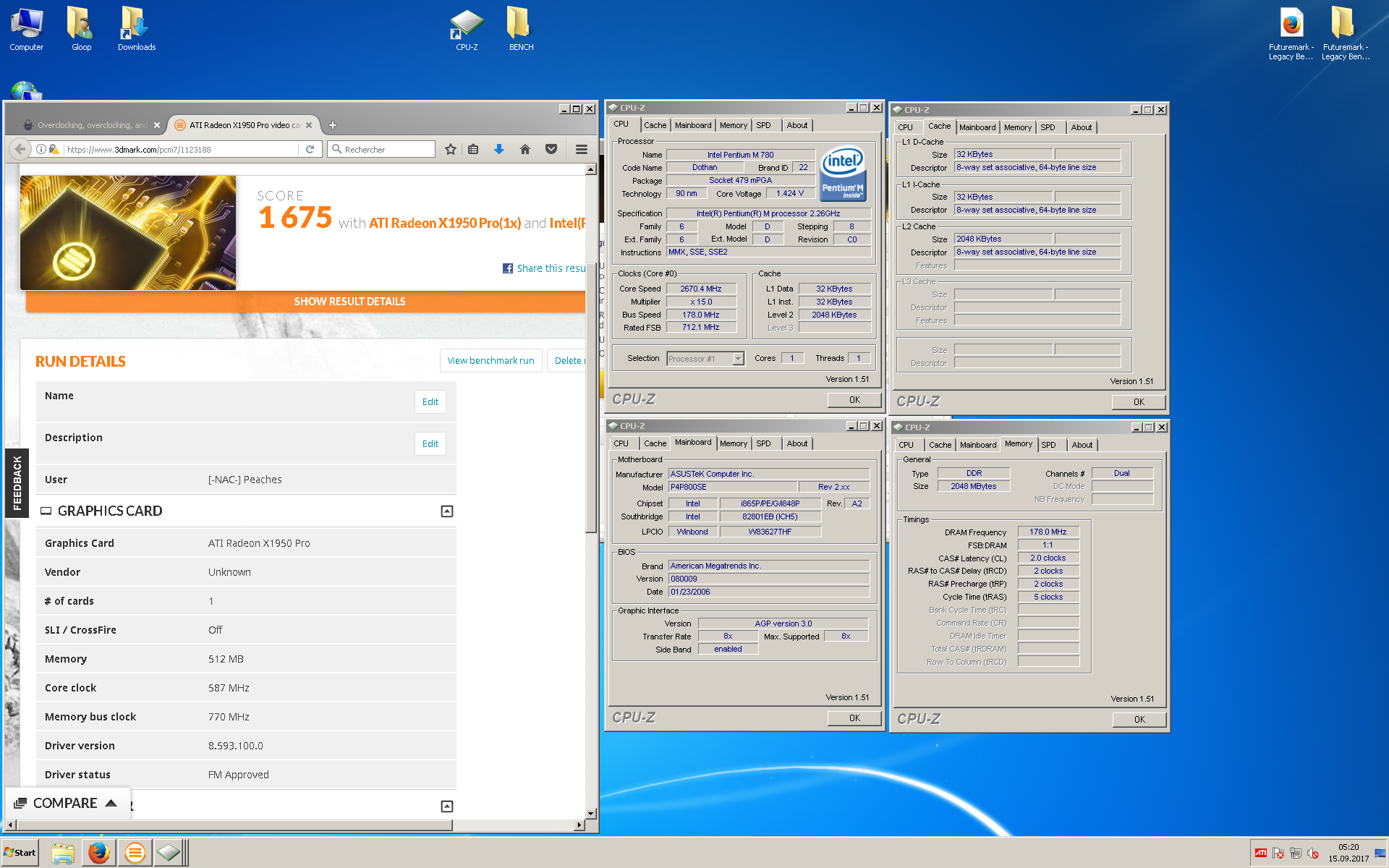Open a new Firefox tab with plus

(333, 125)
